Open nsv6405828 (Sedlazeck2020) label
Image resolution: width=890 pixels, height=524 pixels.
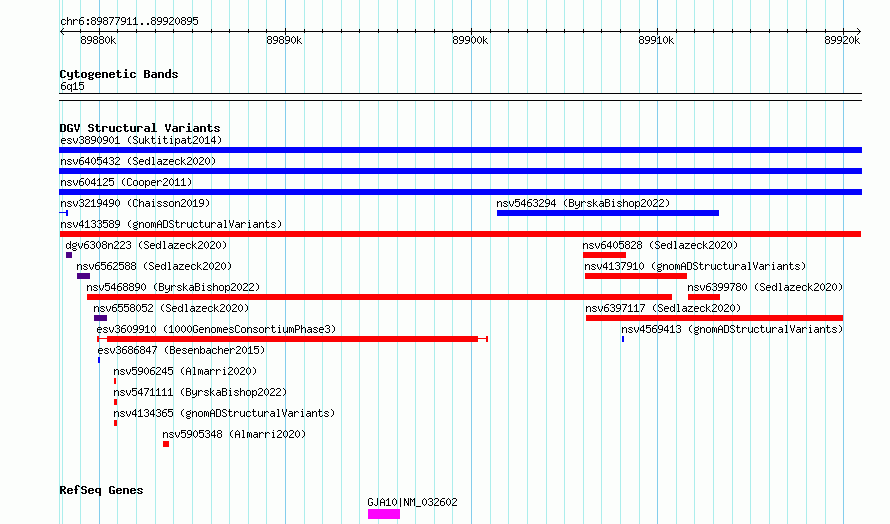660,245
